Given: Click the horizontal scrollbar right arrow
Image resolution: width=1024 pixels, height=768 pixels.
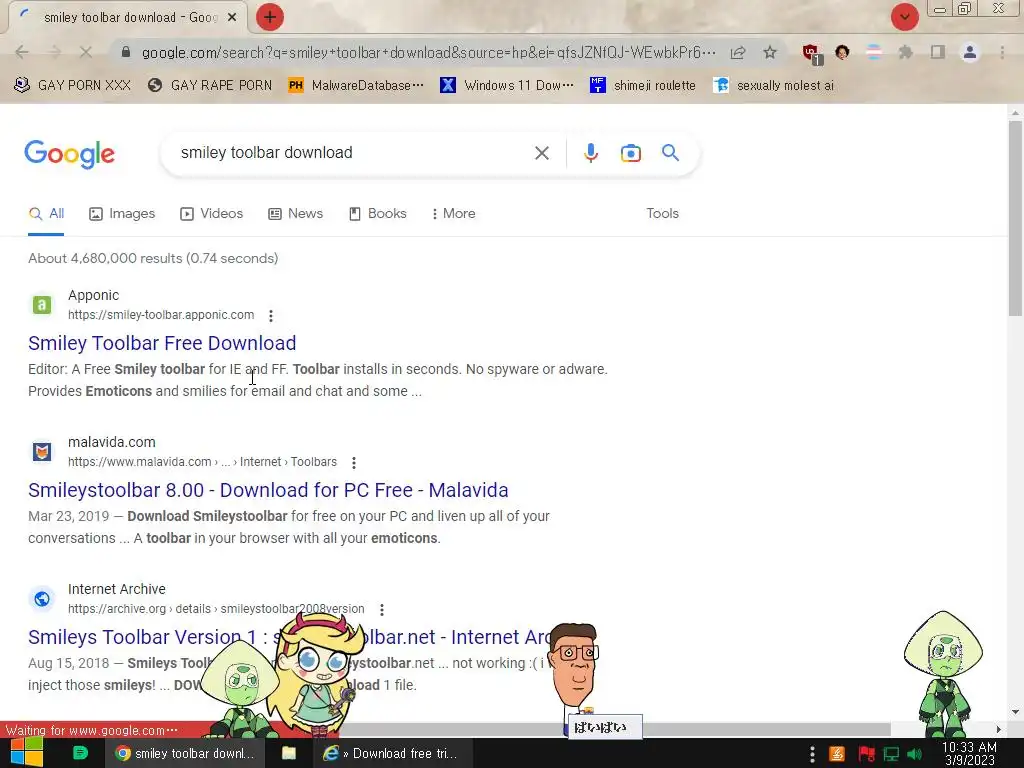Looking at the screenshot, I should (x=999, y=729).
